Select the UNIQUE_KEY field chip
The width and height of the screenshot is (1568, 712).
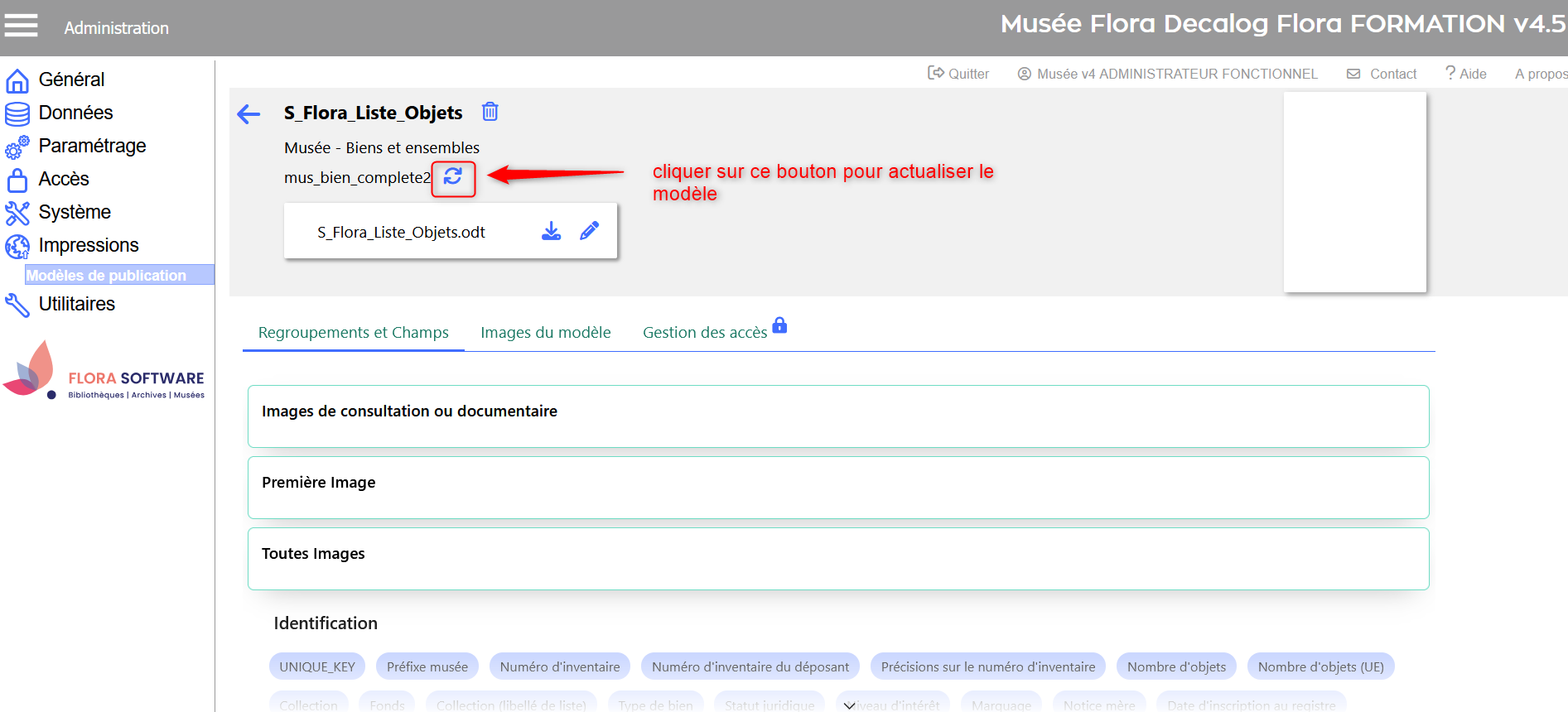click(316, 666)
